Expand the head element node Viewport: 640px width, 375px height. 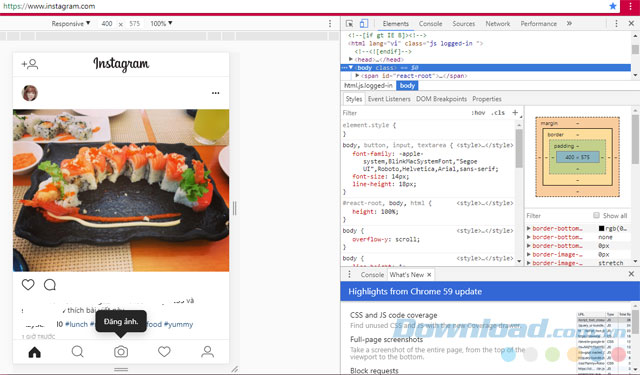[351, 60]
